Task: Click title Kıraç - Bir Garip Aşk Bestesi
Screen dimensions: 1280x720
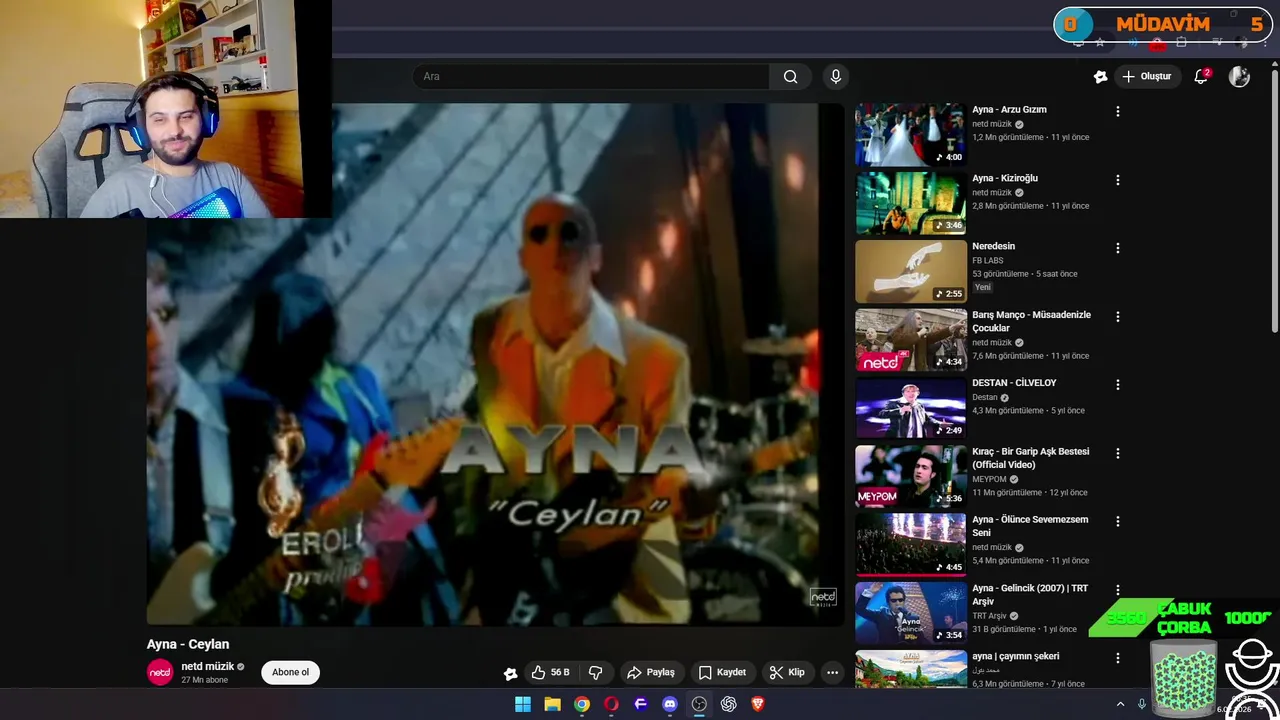Action: coord(1030,458)
